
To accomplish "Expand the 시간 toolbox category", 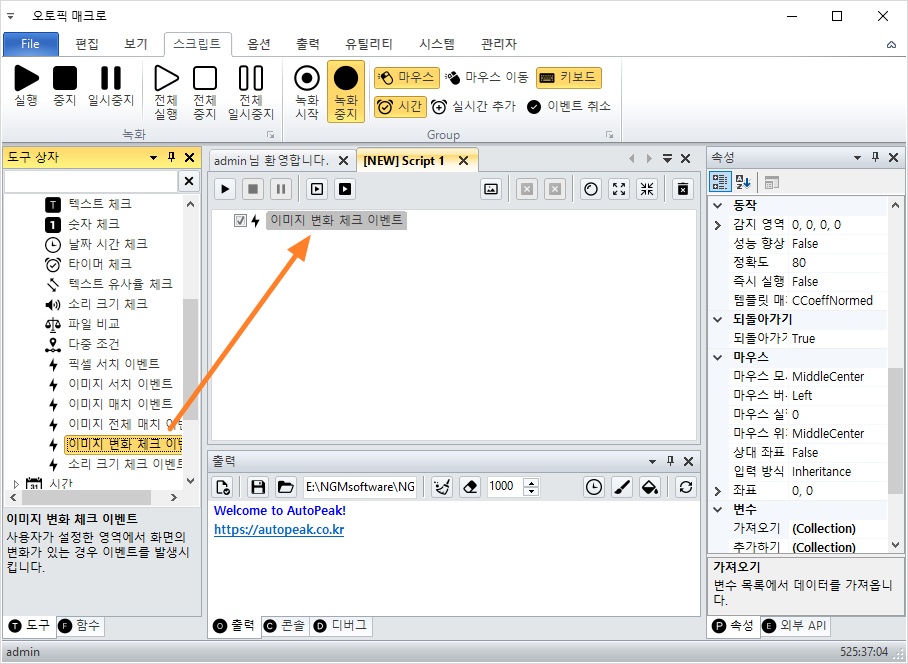I will [x=16, y=483].
